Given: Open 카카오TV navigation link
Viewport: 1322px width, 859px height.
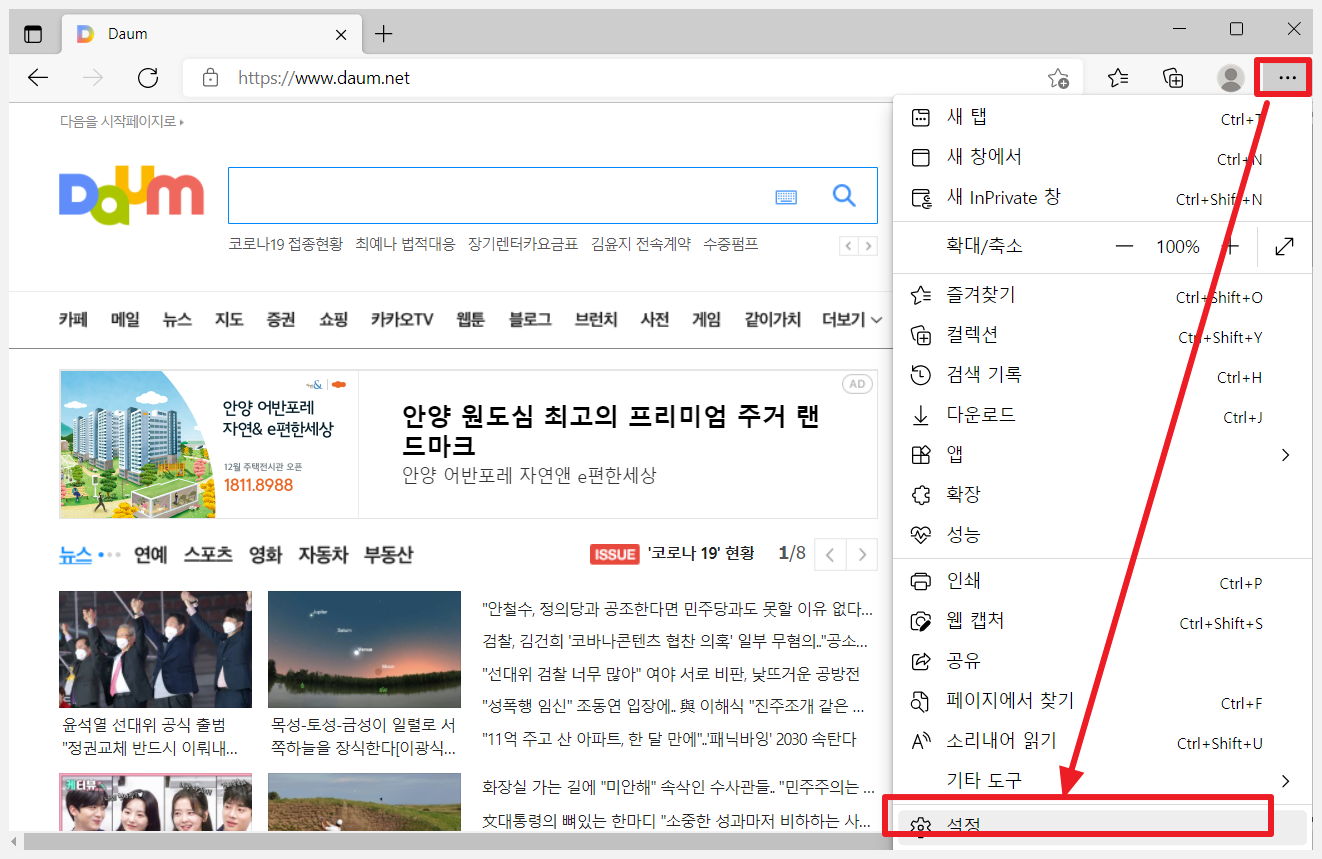Looking at the screenshot, I should click(402, 320).
